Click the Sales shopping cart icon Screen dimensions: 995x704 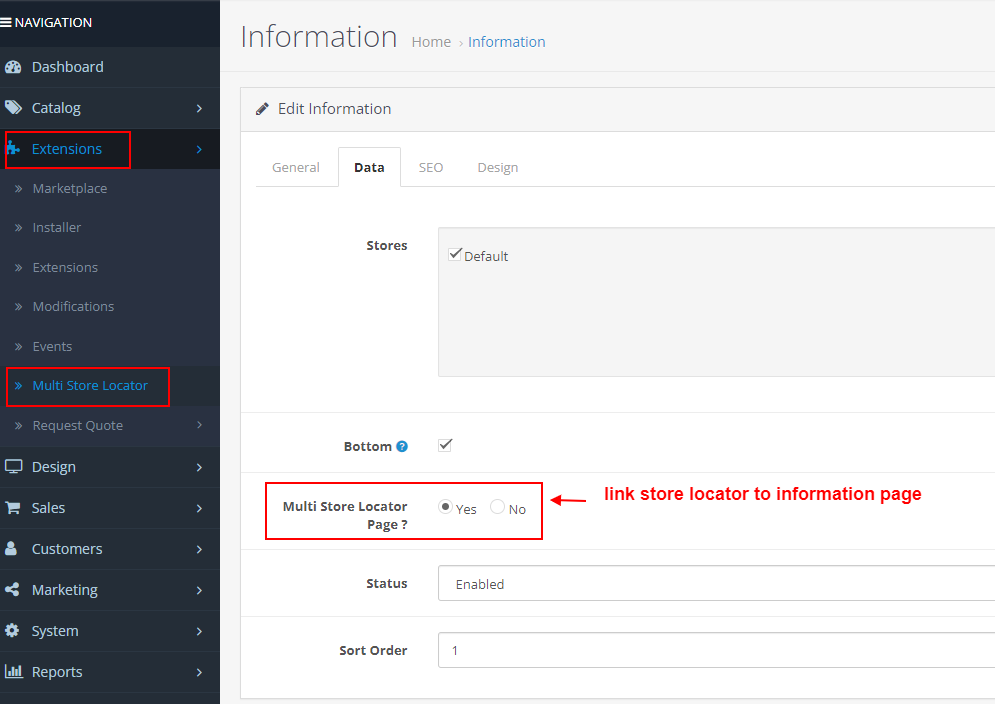point(12,508)
